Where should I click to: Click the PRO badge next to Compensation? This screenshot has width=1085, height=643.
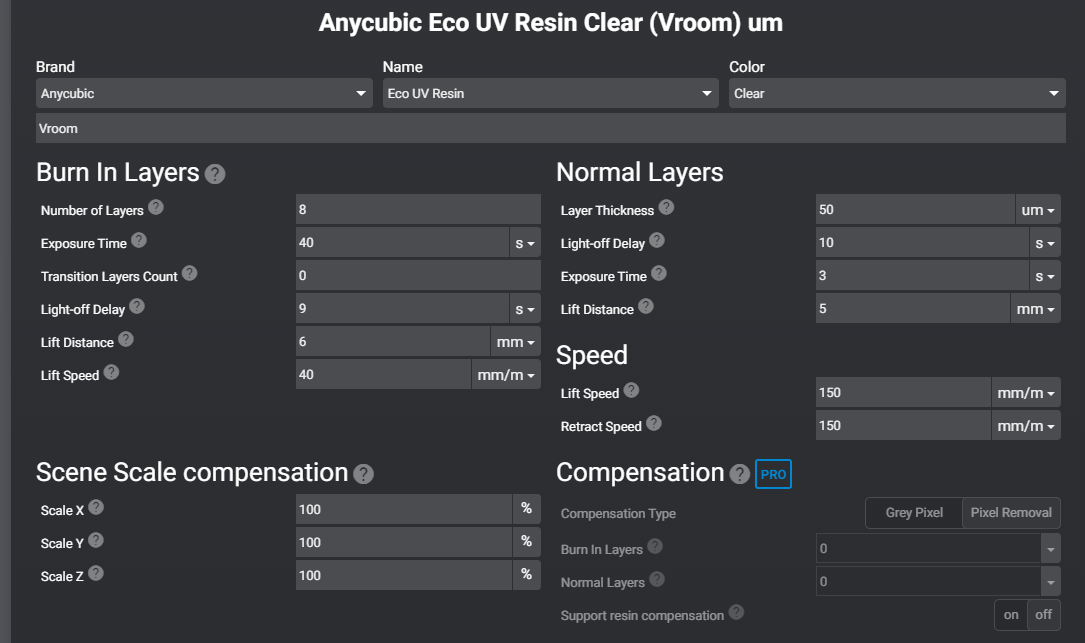click(x=773, y=475)
